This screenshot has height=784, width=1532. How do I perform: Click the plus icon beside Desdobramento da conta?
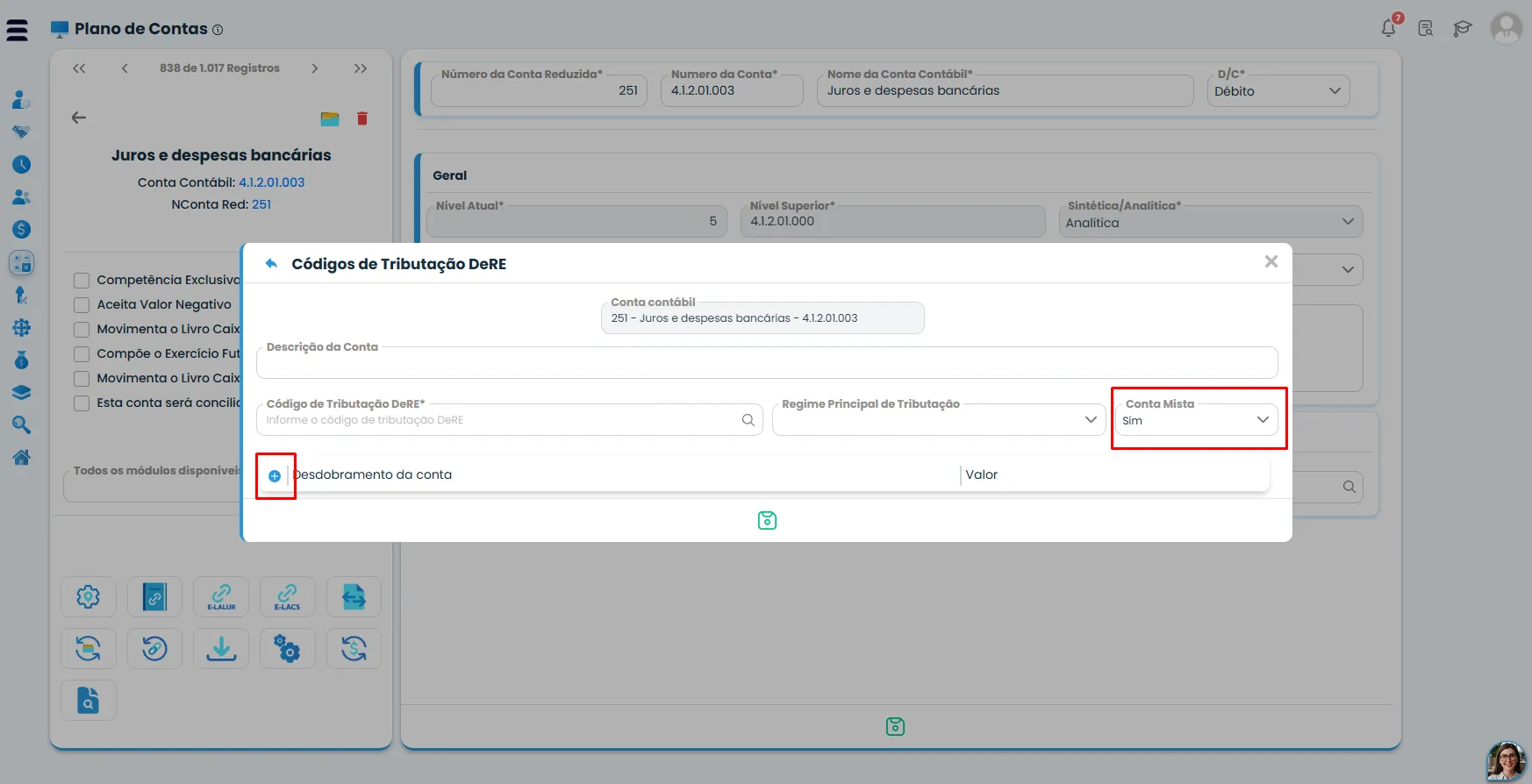(x=275, y=476)
